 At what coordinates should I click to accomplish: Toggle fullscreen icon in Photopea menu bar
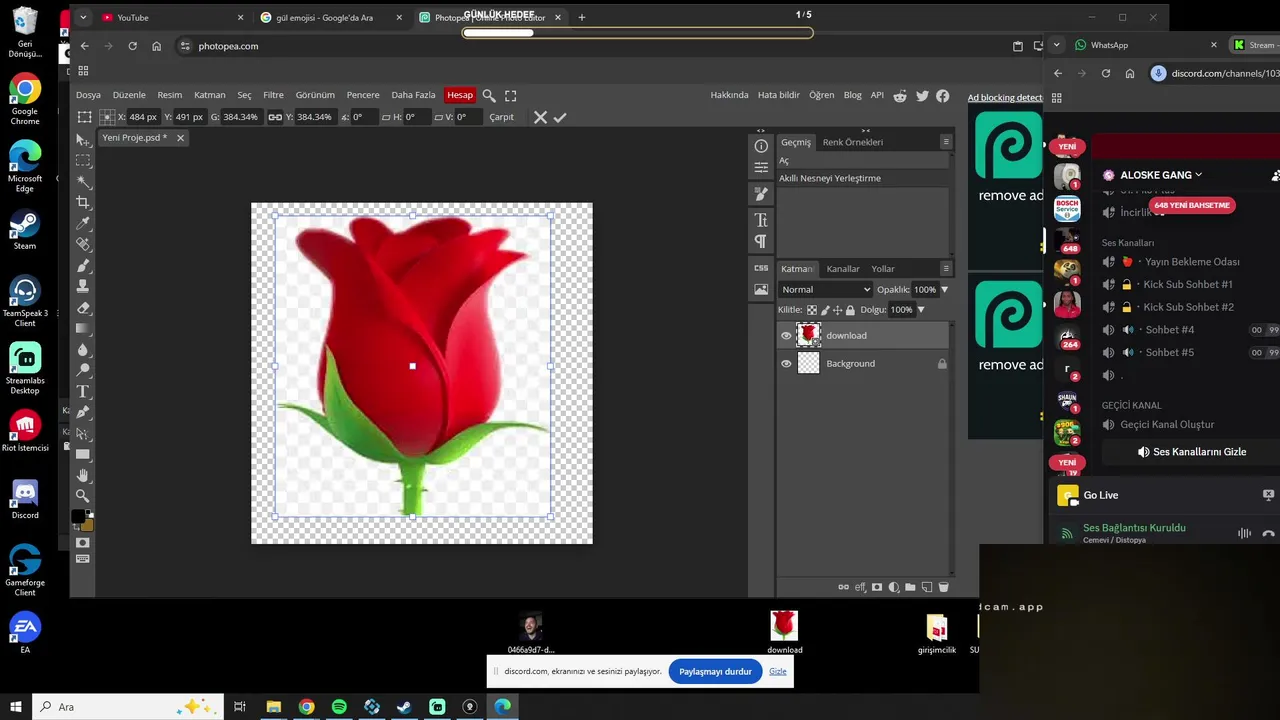pyautogui.click(x=510, y=95)
